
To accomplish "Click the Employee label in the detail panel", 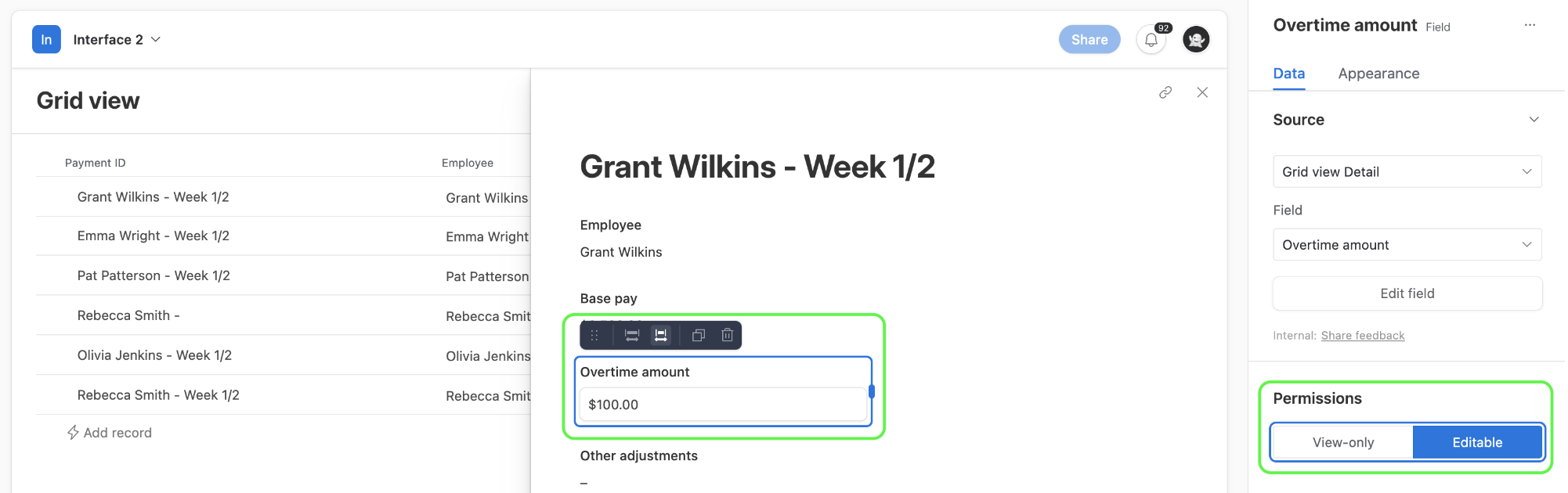I will pyautogui.click(x=610, y=225).
